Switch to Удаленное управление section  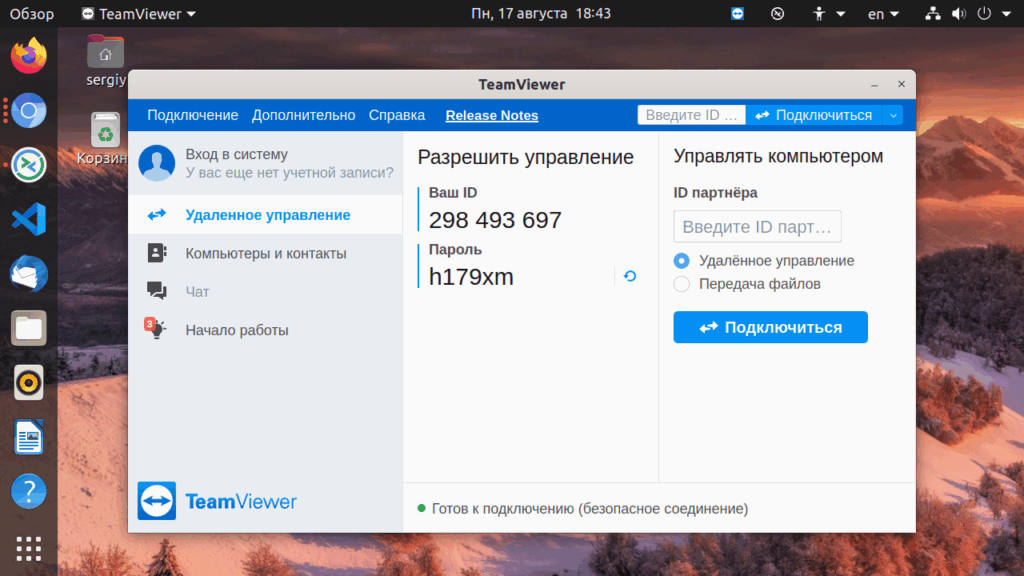[265, 214]
